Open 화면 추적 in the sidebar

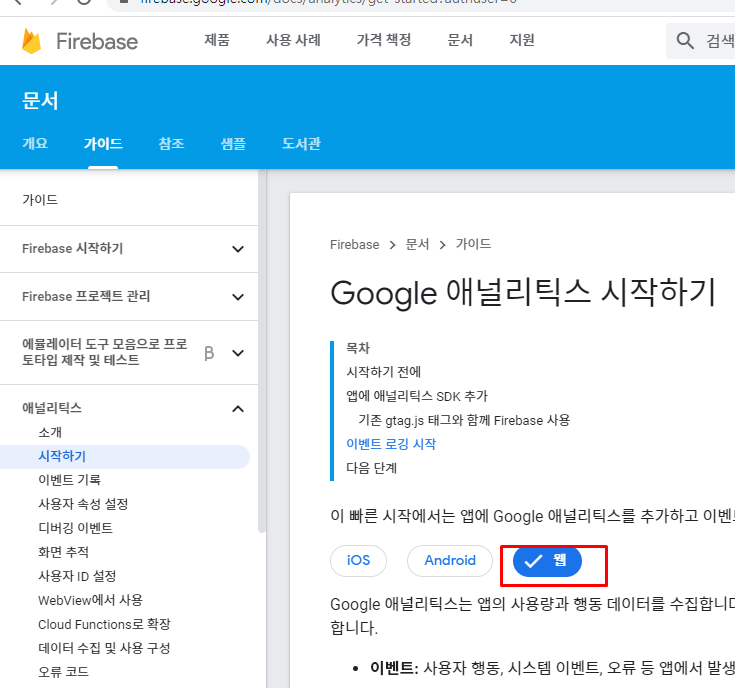(63, 552)
